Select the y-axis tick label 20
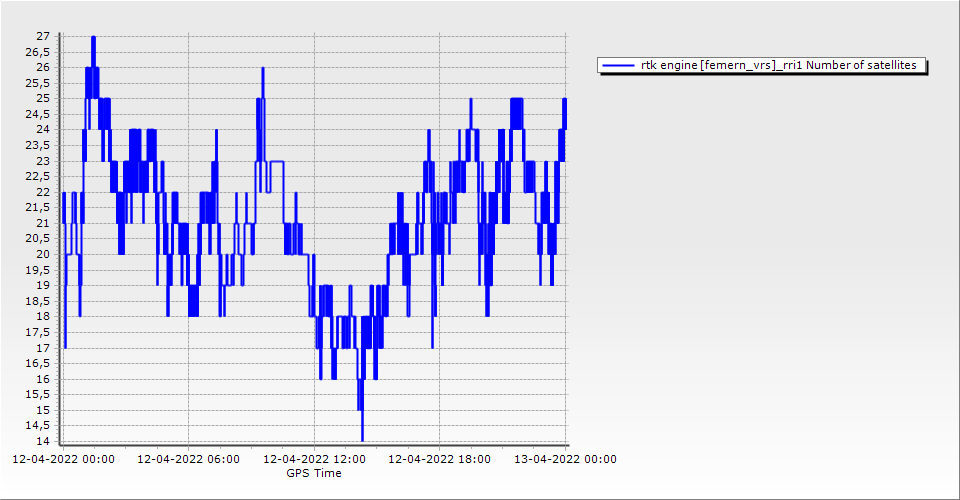This screenshot has width=960, height=500. [x=43, y=254]
